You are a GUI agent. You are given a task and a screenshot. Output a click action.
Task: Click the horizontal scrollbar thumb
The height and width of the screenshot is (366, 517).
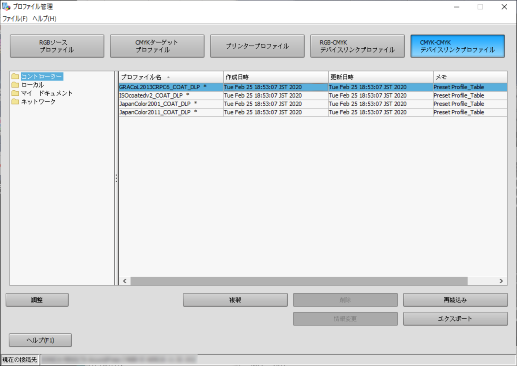(299, 281)
